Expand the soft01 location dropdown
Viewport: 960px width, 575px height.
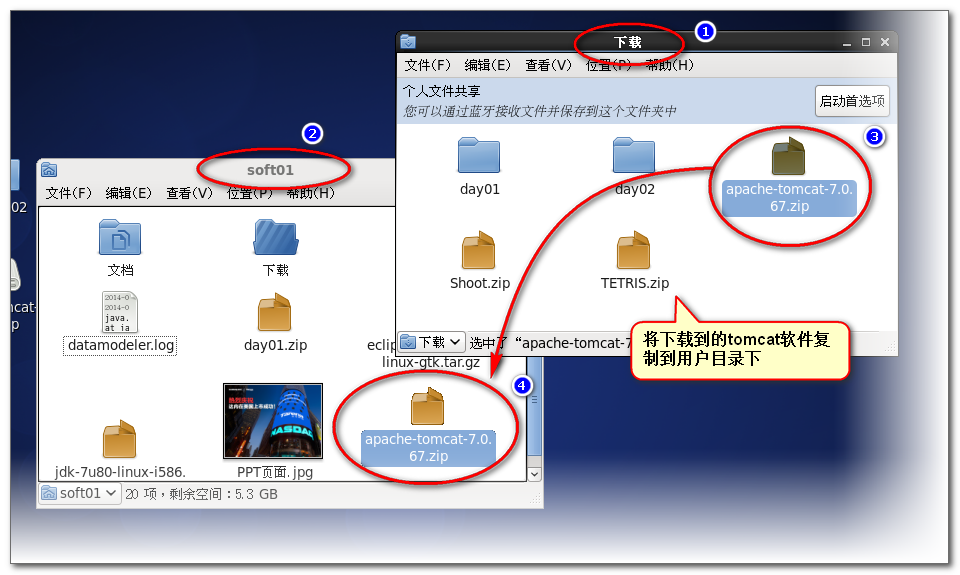(80, 493)
